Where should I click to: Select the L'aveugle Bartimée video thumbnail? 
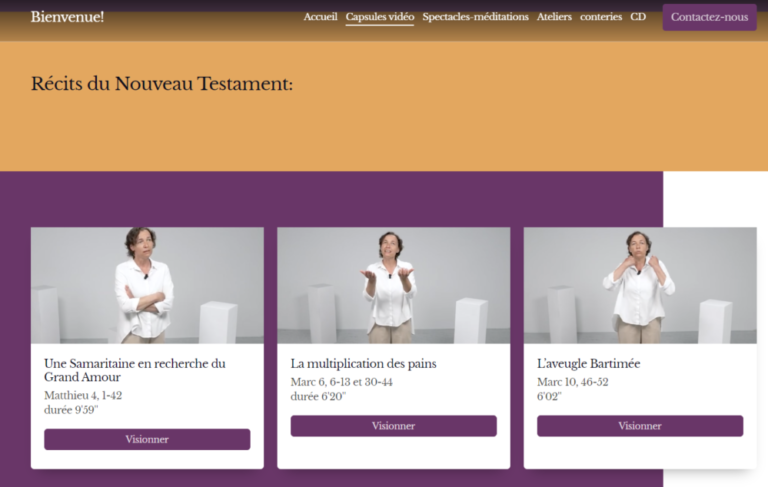(640, 286)
